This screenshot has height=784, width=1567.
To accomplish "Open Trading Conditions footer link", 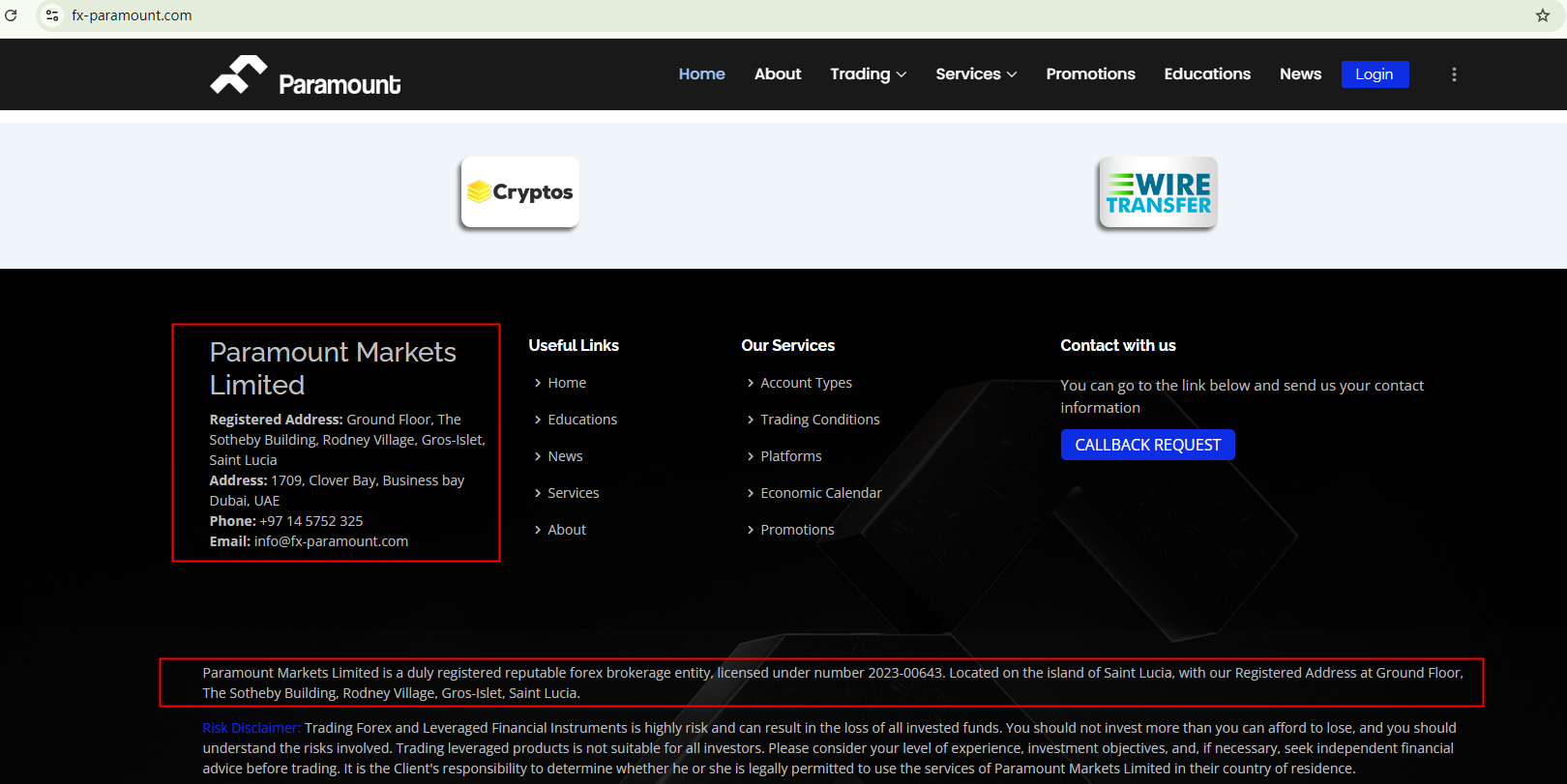I will click(x=819, y=420).
